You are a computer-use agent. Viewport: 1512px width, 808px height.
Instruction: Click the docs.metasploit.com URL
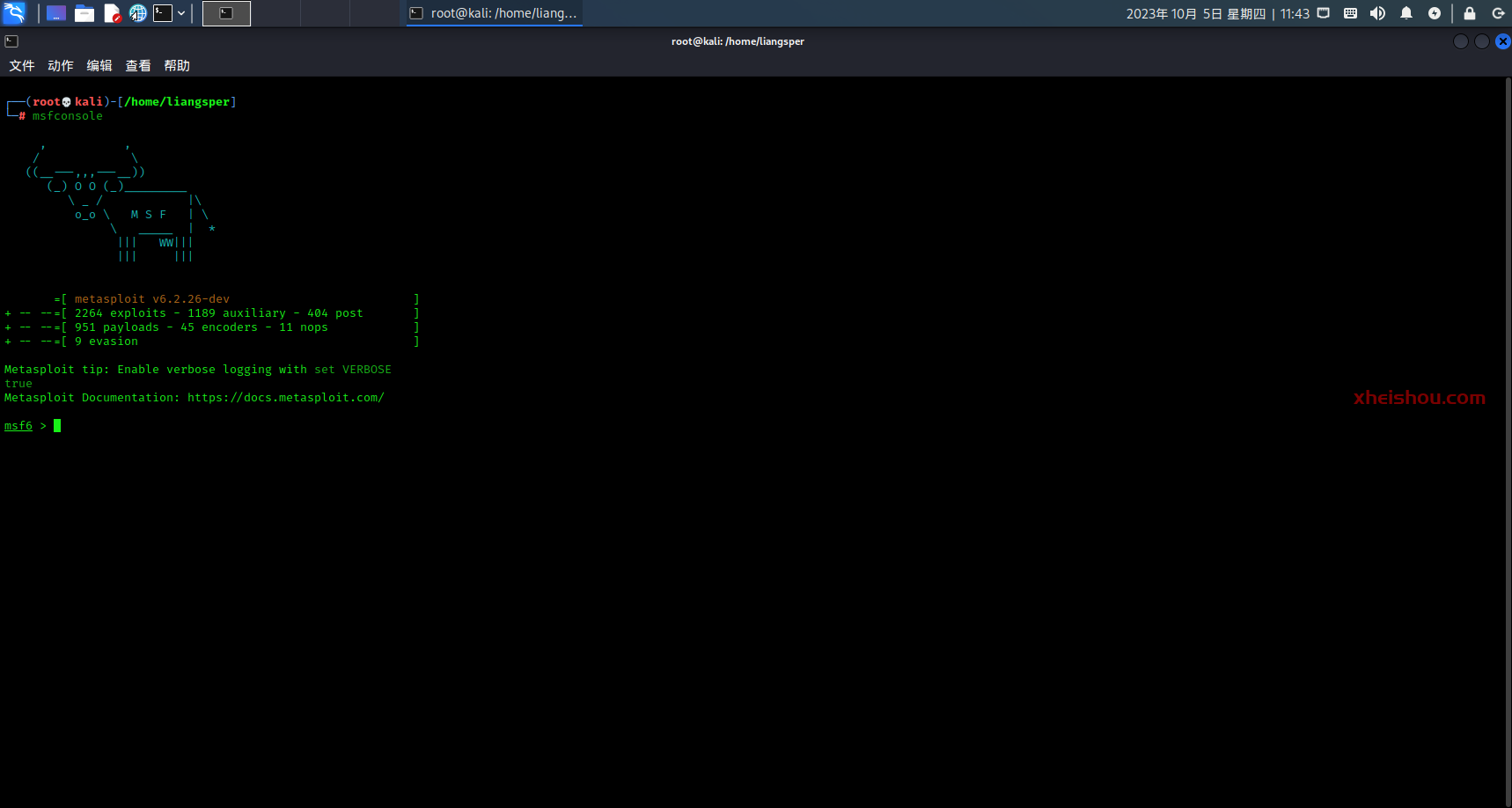coord(286,398)
